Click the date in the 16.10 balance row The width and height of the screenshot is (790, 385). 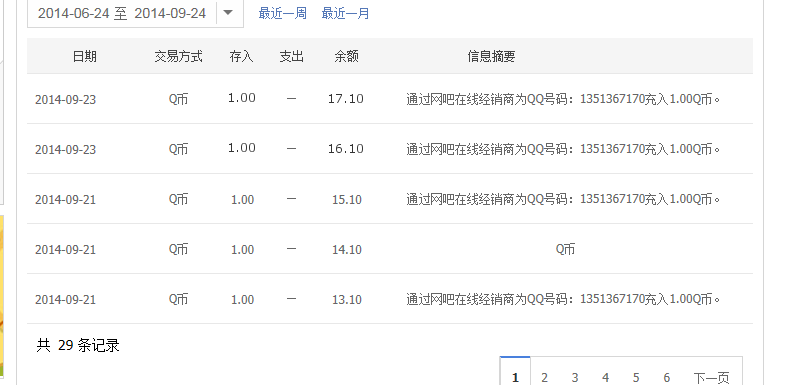click(x=65, y=149)
